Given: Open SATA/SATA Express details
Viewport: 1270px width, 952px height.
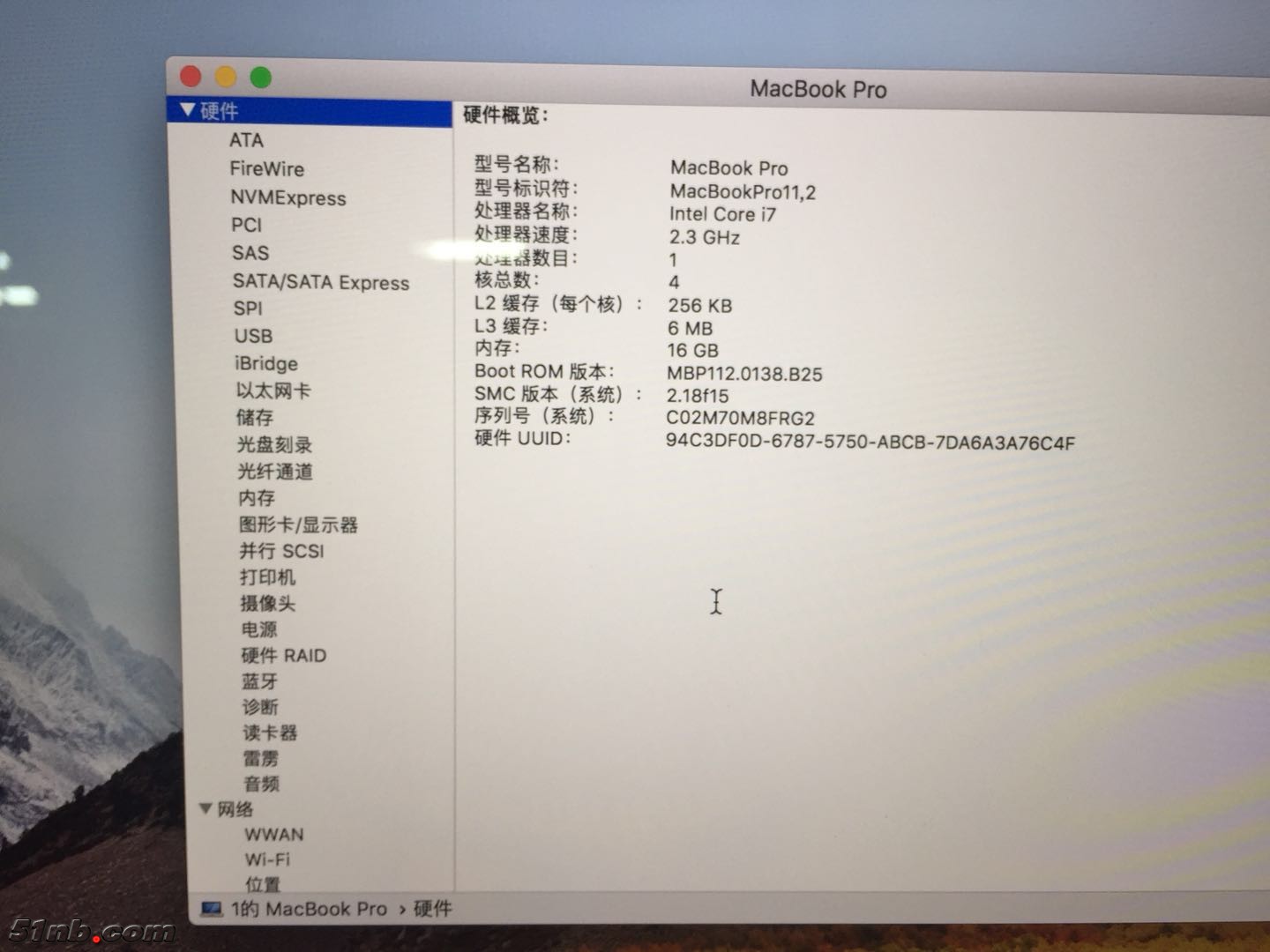Looking at the screenshot, I should pos(321,282).
